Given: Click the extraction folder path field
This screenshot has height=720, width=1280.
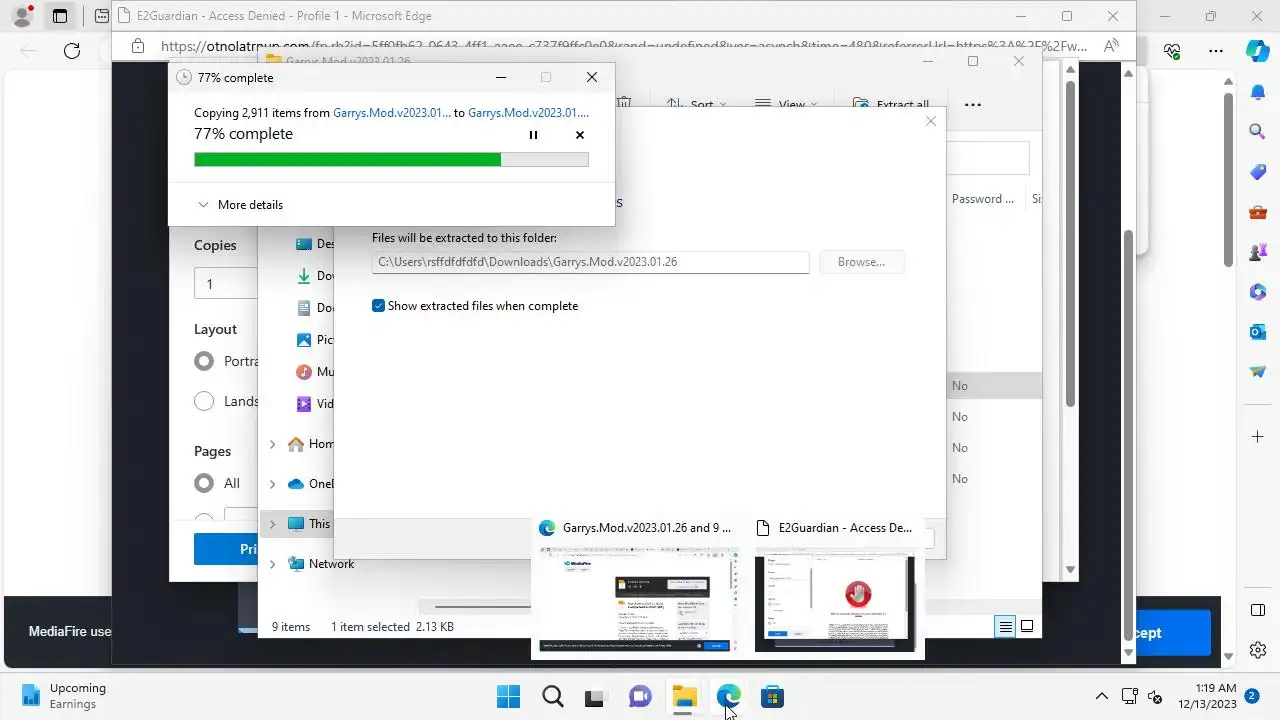Looking at the screenshot, I should click(590, 262).
